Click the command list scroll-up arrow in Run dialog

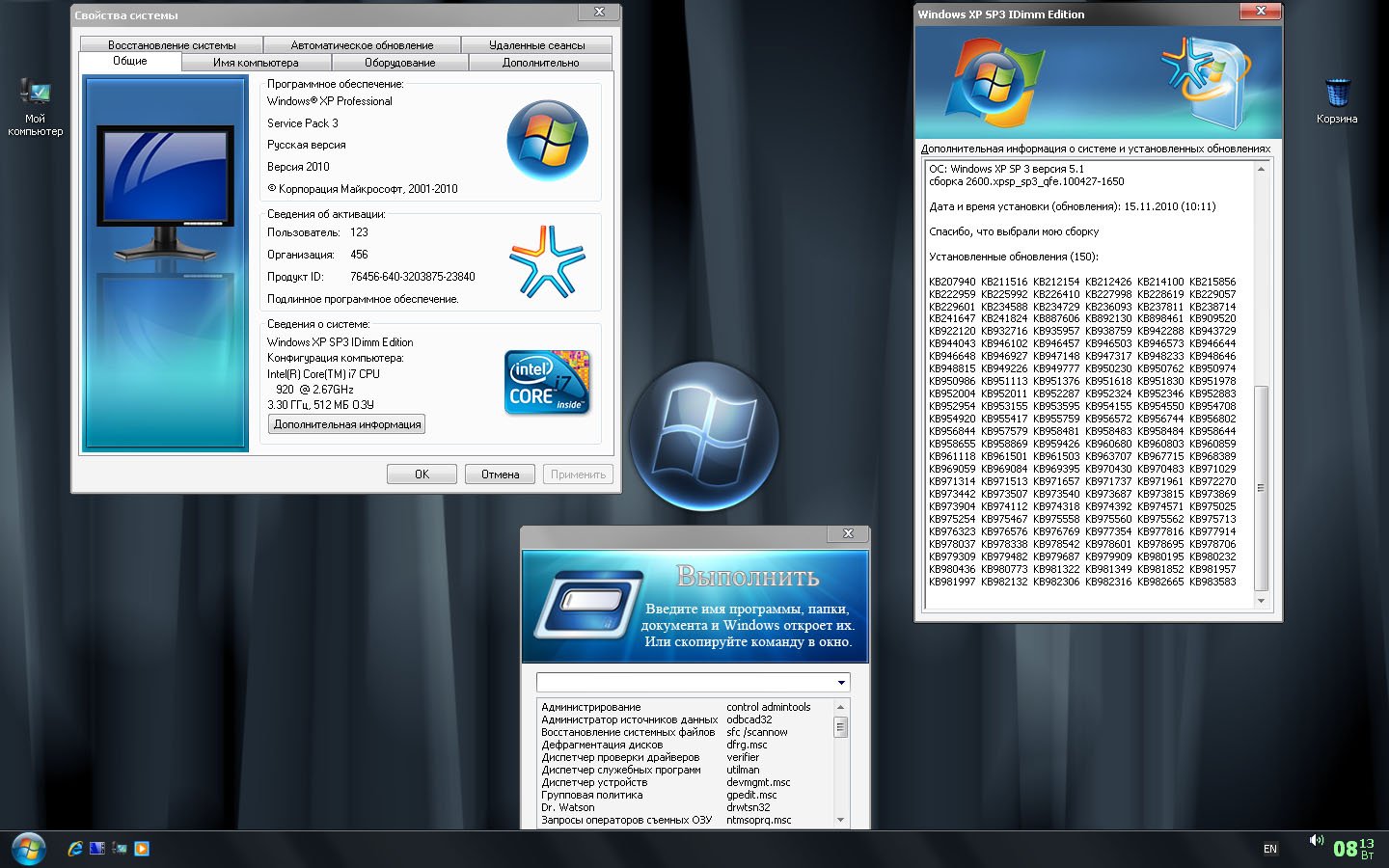click(x=840, y=707)
